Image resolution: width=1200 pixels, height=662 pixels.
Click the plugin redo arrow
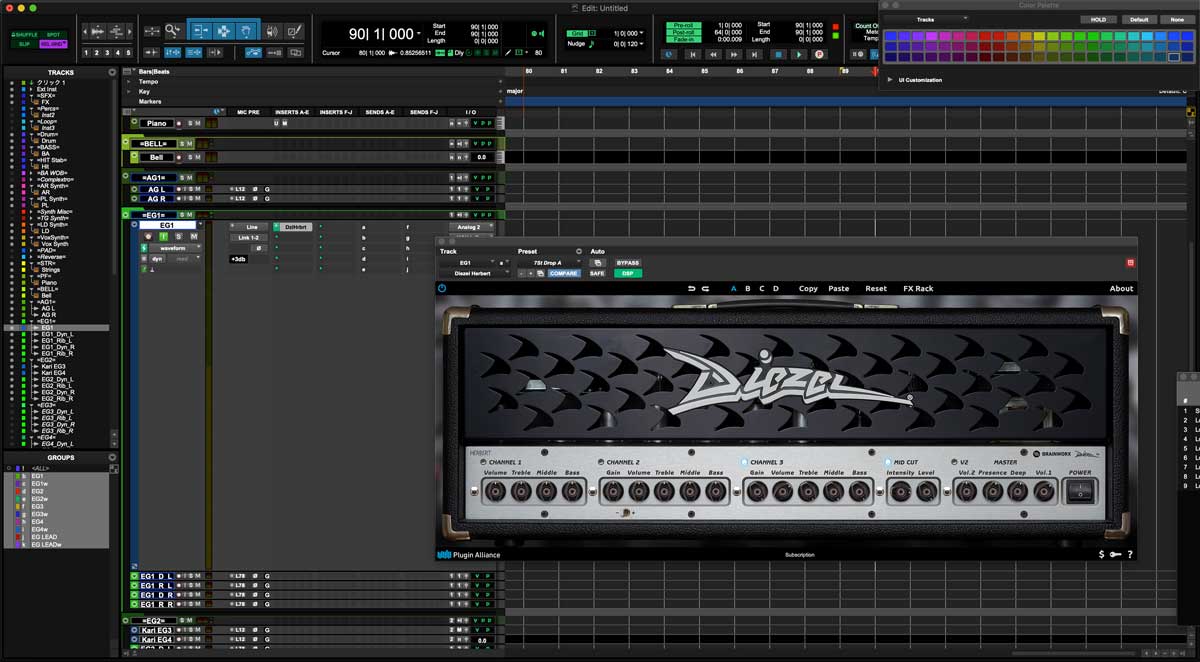705,288
